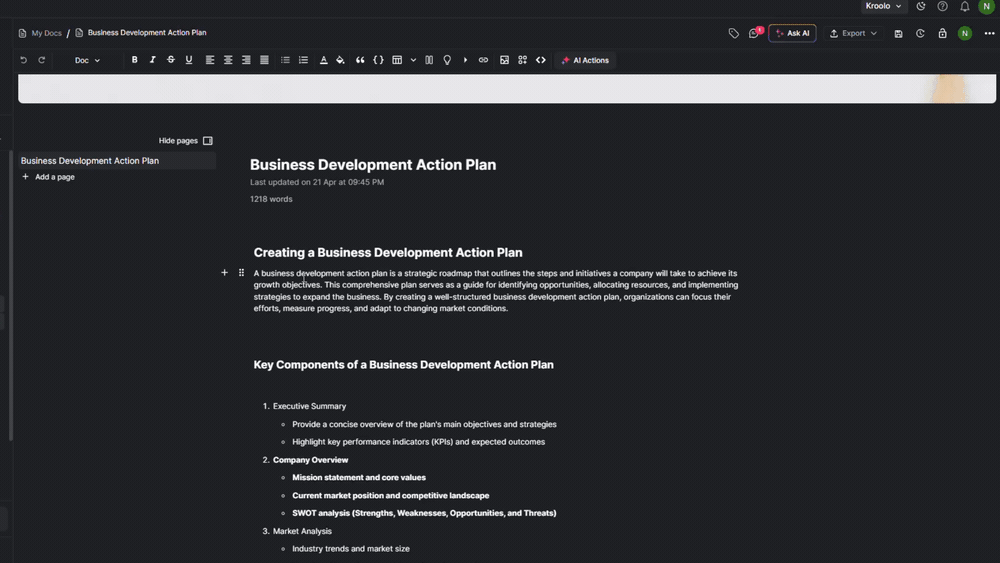Open the Kroolo workspace dropdown
Screen dimensions: 1000x563
click(x=883, y=6)
